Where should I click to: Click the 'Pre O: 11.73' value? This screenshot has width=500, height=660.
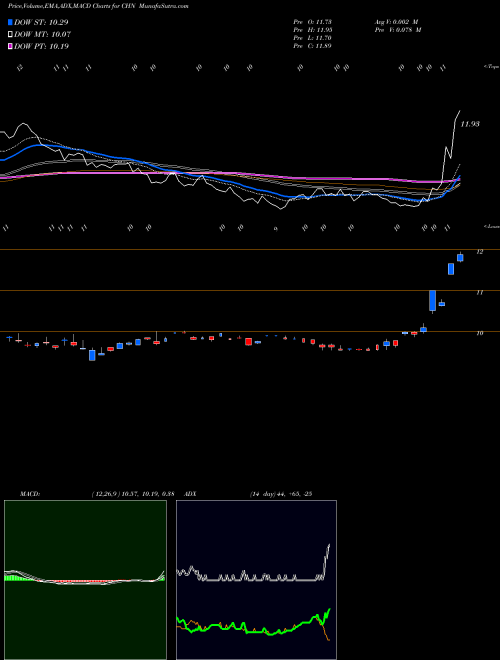coord(313,22)
